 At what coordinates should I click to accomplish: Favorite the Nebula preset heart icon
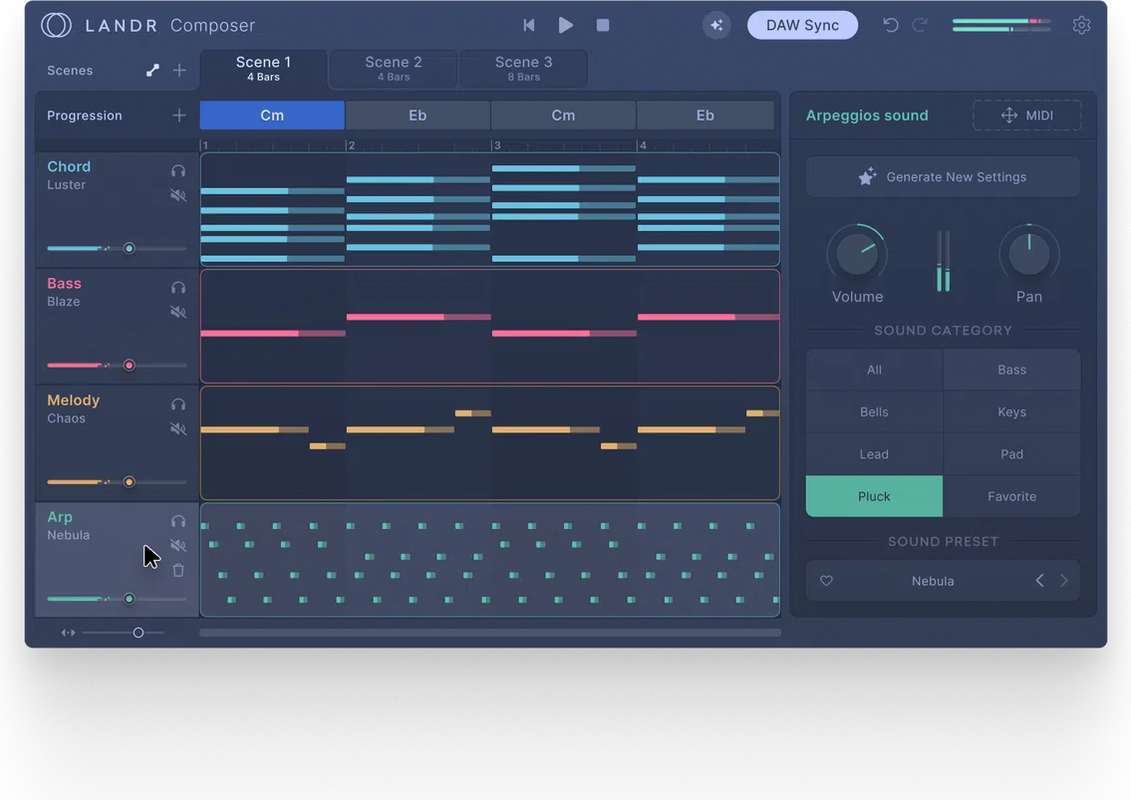[x=826, y=581]
